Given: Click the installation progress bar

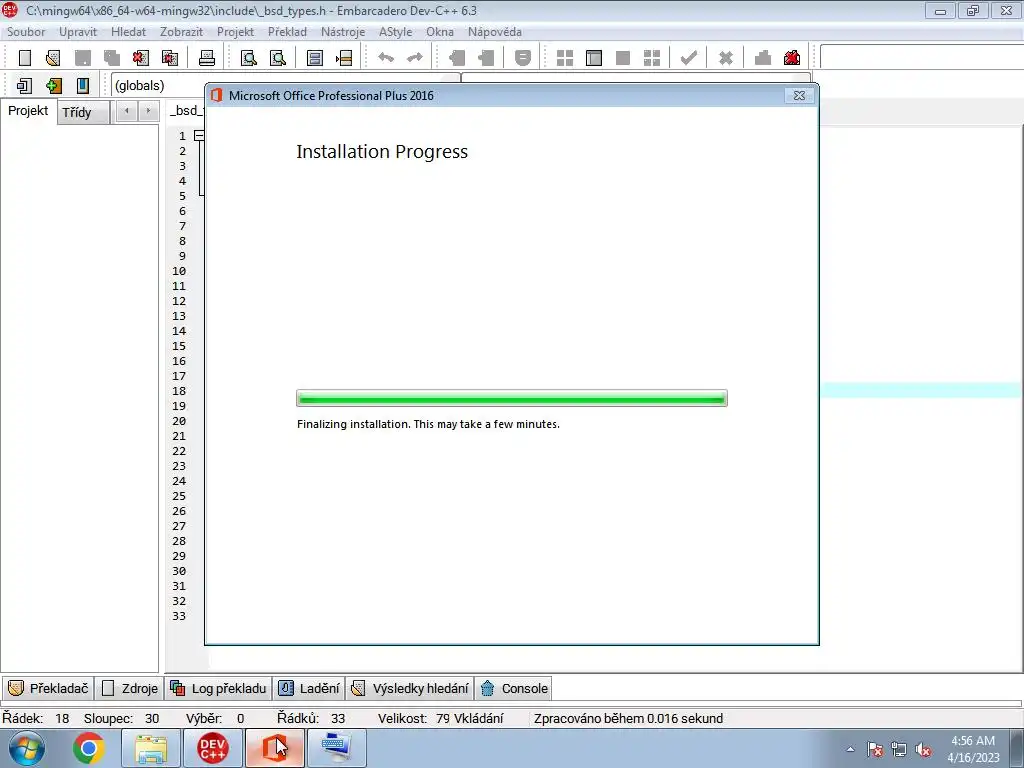Looking at the screenshot, I should coord(512,398).
